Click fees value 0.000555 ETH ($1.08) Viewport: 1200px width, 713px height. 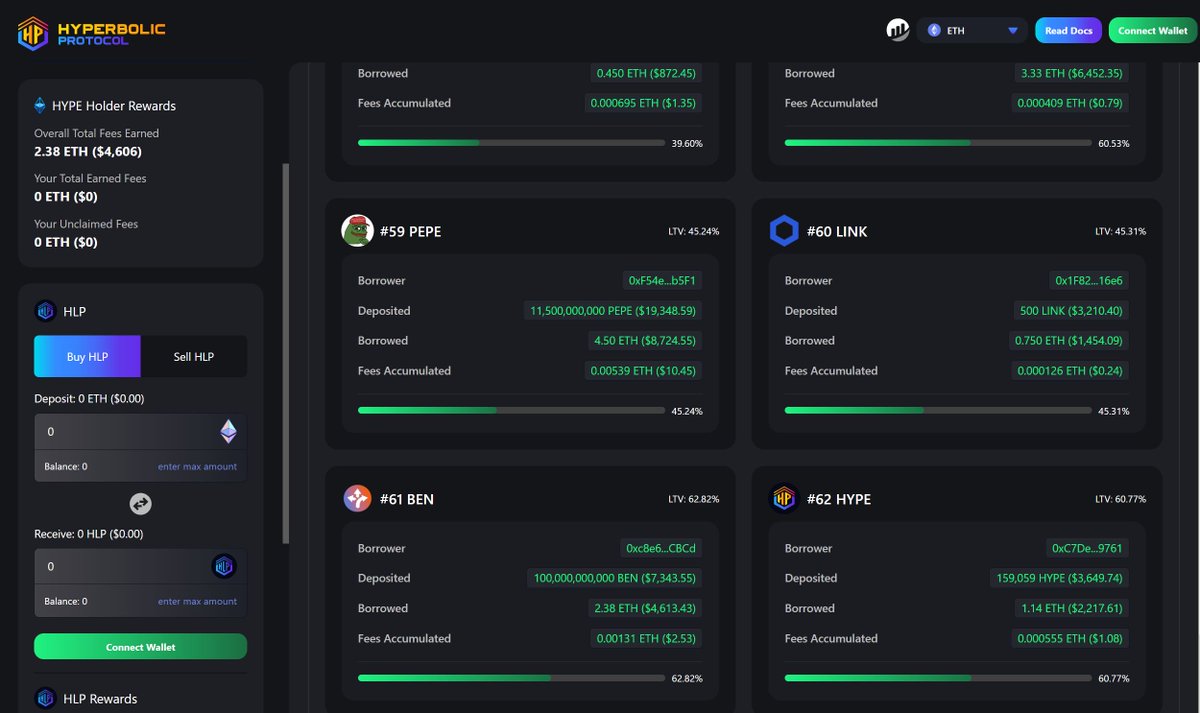click(1070, 638)
